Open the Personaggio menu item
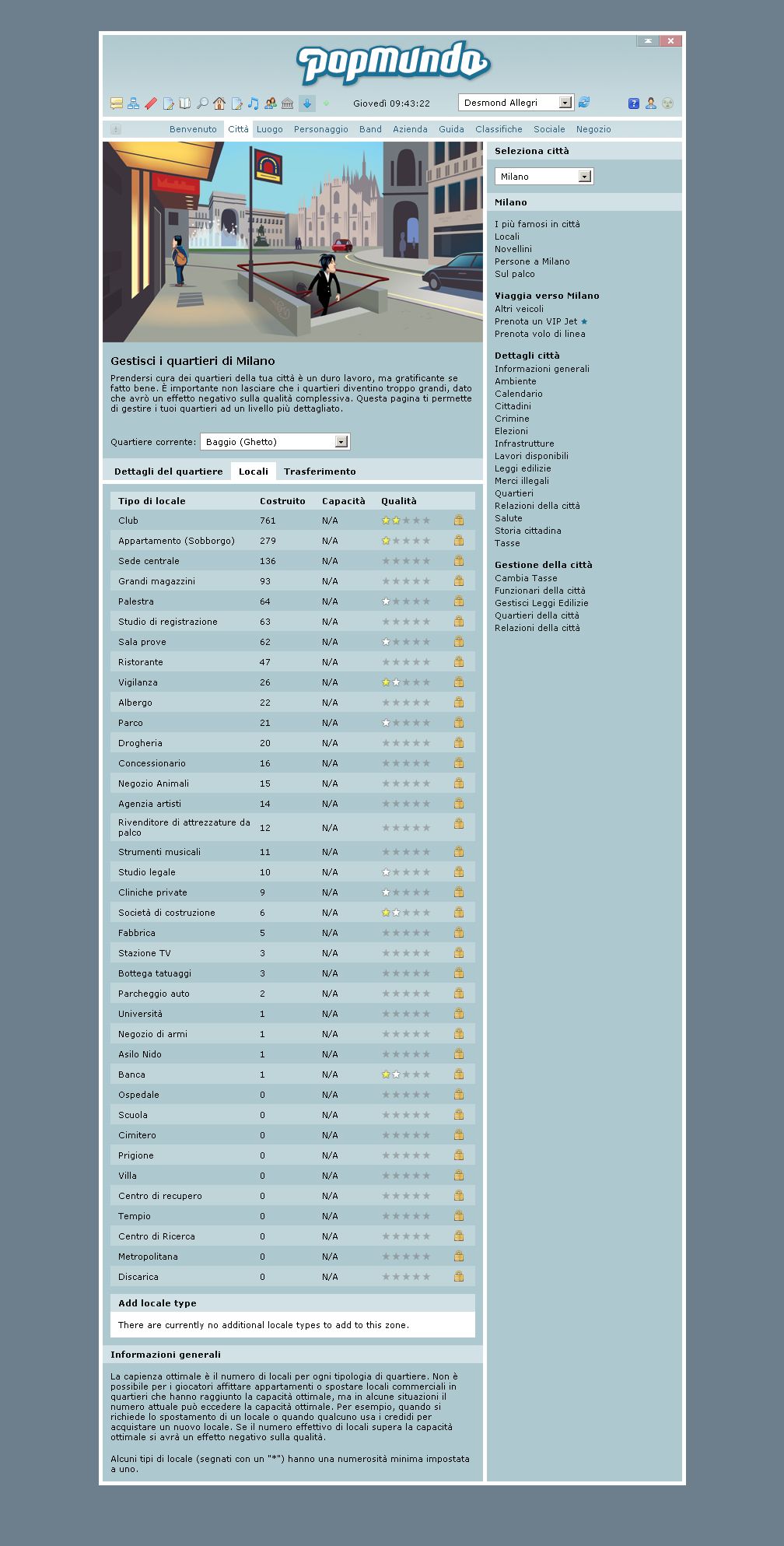 [320, 129]
